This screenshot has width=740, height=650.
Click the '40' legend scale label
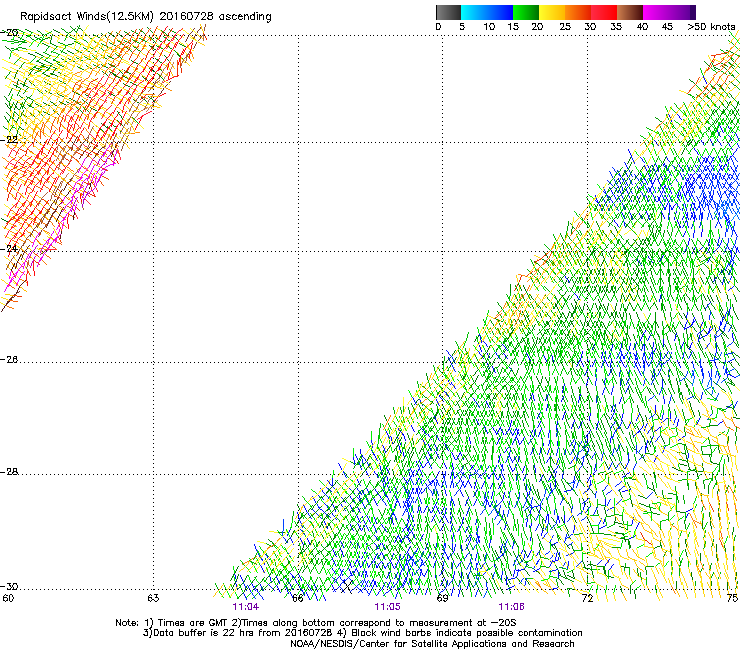coord(642,27)
